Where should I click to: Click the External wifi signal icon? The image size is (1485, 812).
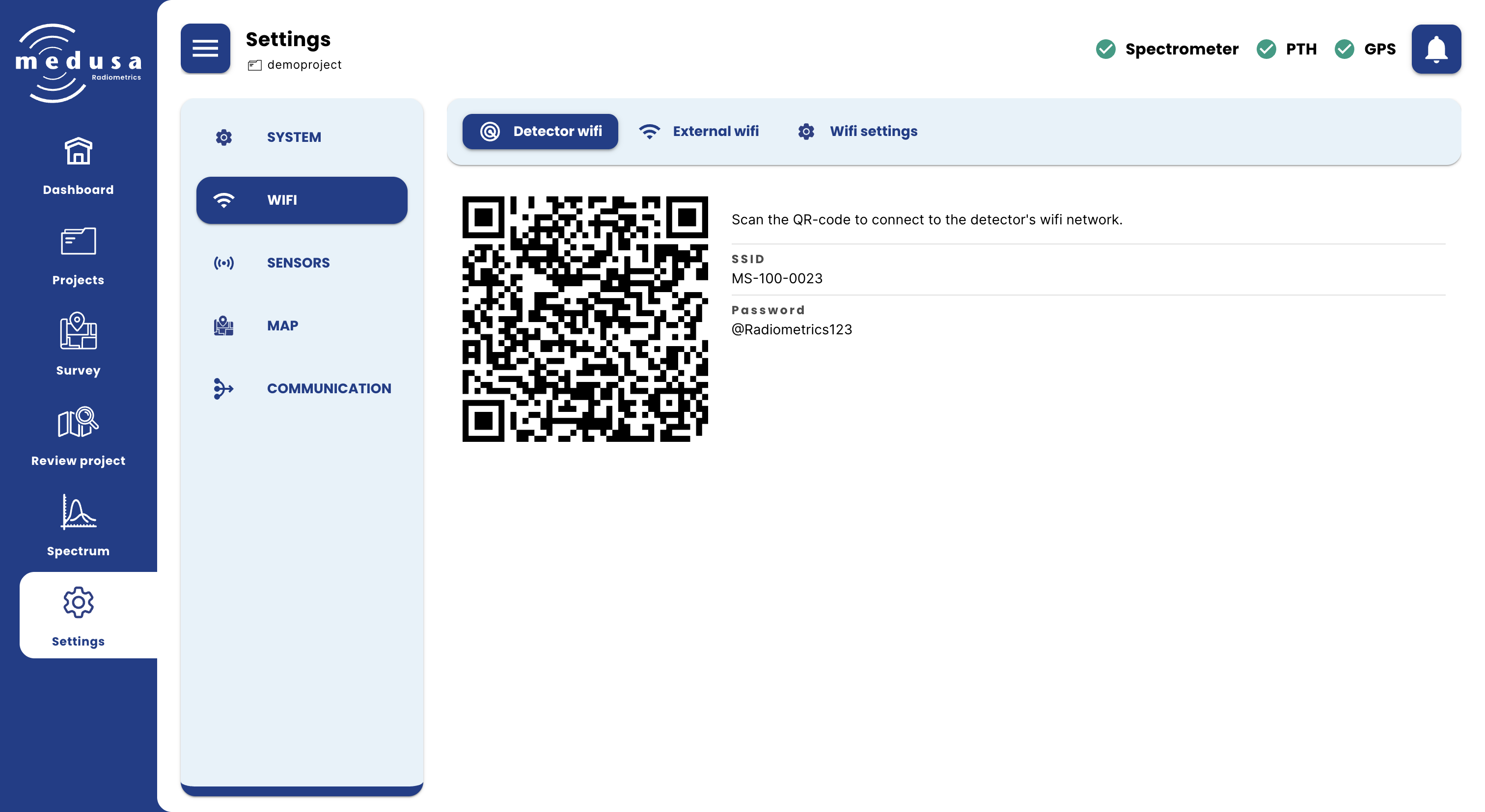pos(649,132)
